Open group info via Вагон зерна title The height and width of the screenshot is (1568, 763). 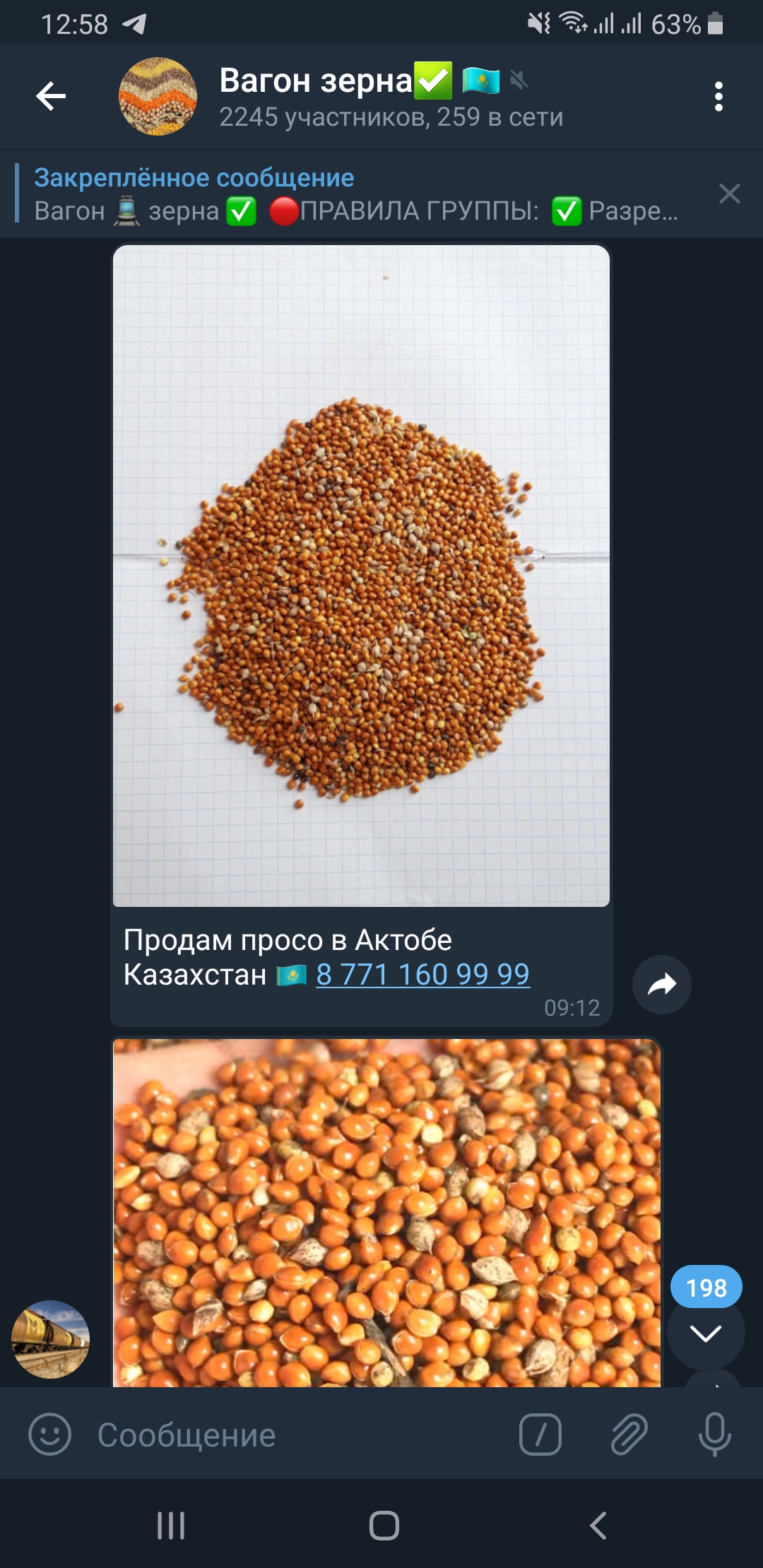316,81
